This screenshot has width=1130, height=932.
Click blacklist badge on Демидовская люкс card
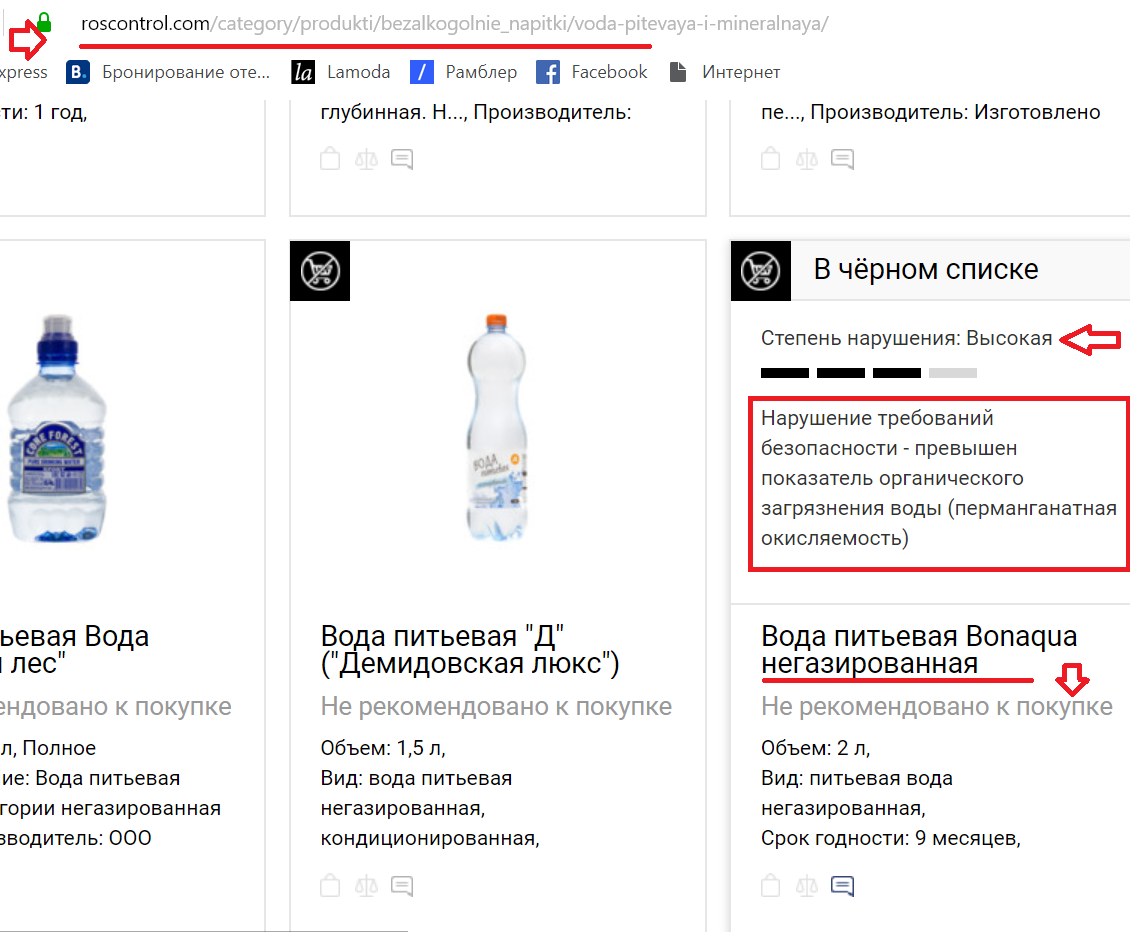click(320, 271)
